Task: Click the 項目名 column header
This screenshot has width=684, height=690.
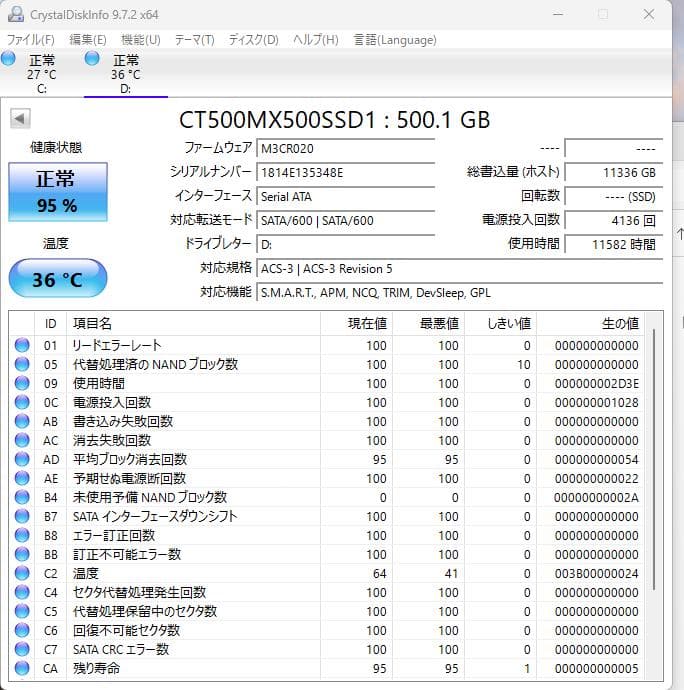Action: [193, 323]
